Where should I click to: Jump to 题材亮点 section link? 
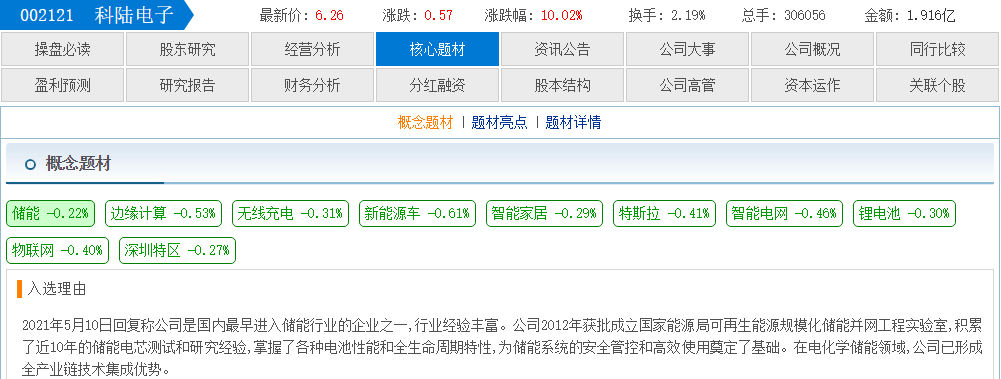[499, 123]
